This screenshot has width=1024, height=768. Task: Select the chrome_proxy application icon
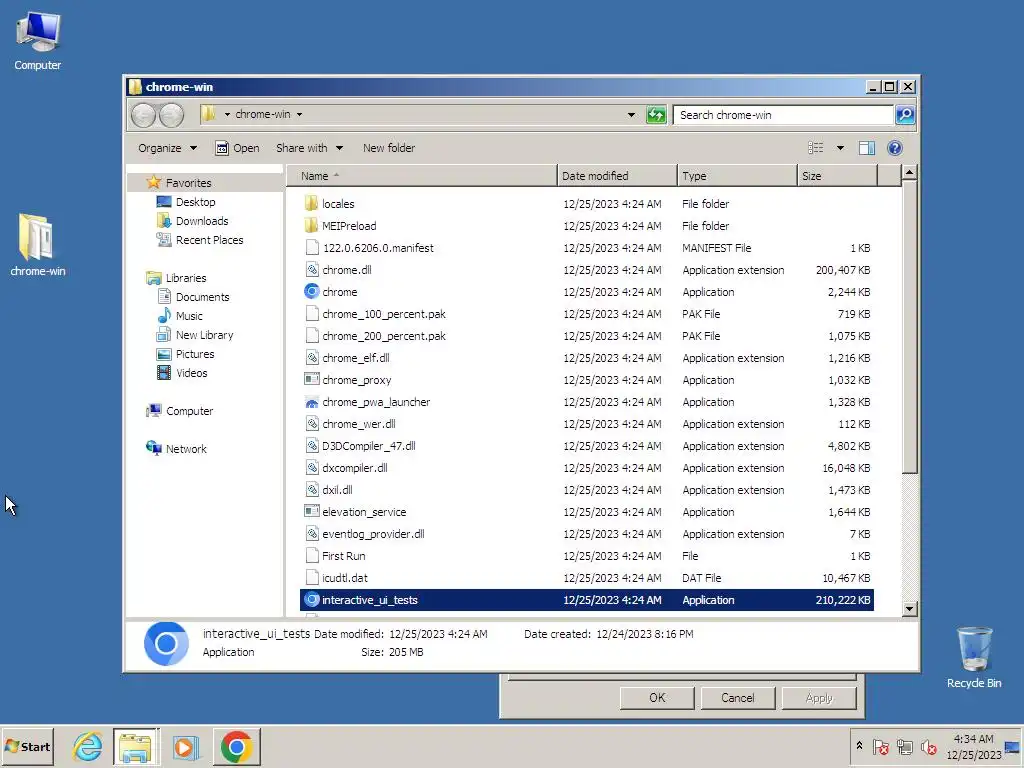312,380
